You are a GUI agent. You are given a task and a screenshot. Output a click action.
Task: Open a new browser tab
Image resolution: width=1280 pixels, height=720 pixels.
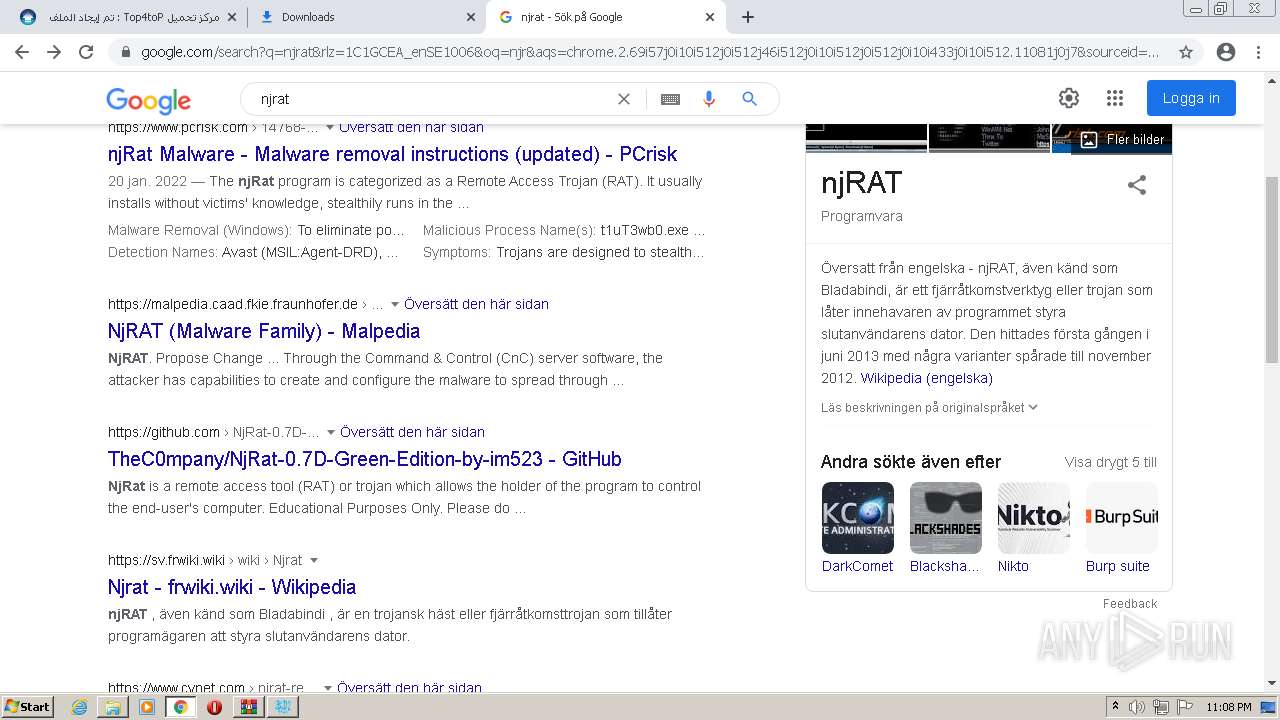748,17
